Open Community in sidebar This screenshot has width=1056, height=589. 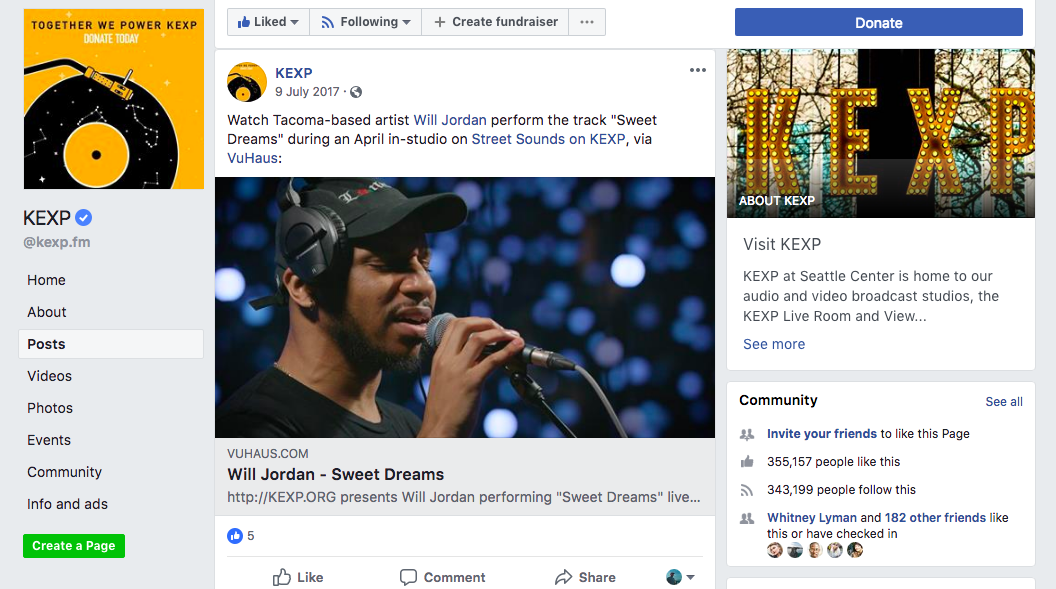coord(64,472)
